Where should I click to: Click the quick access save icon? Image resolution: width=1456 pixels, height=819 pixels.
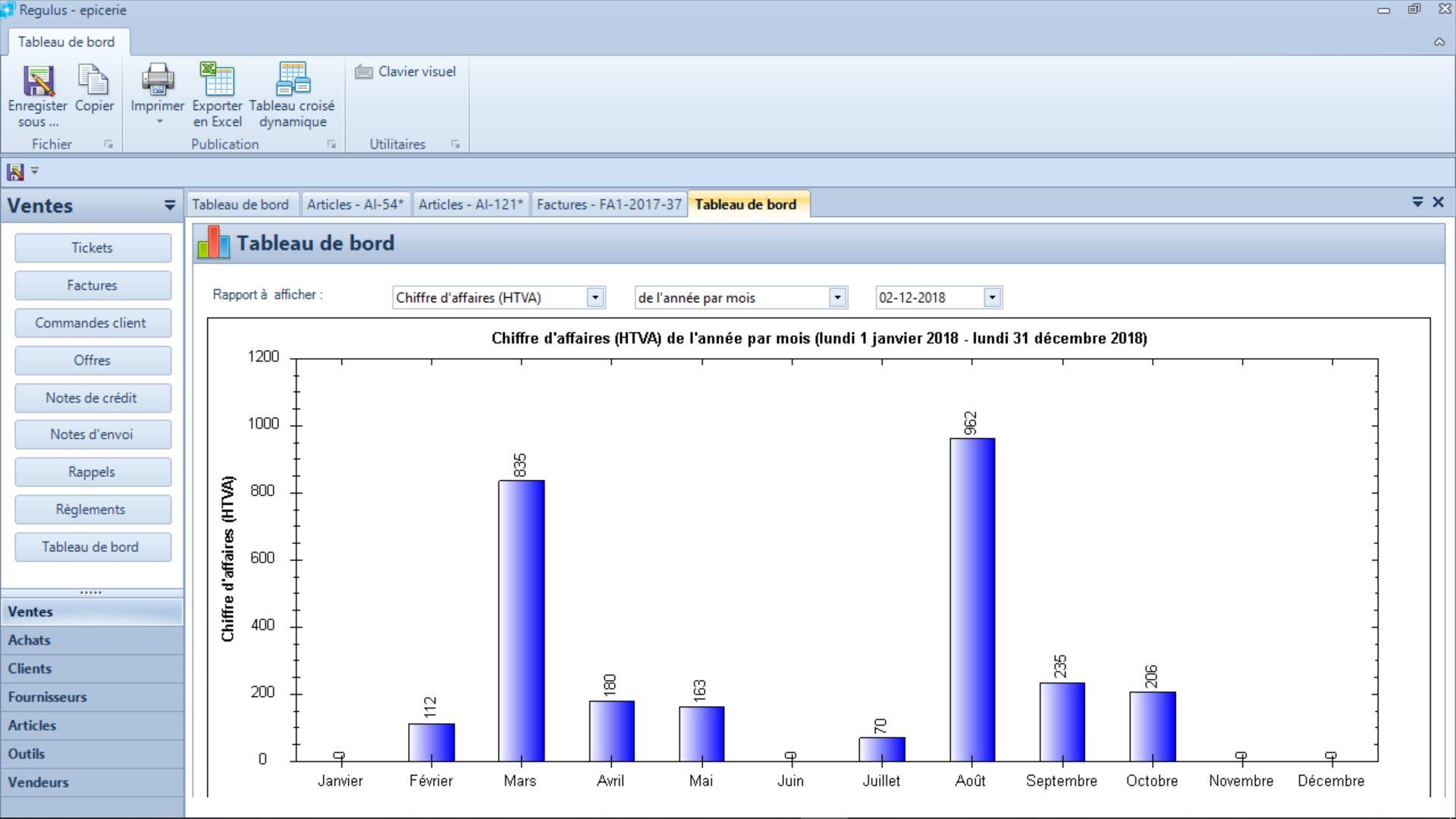[x=15, y=171]
